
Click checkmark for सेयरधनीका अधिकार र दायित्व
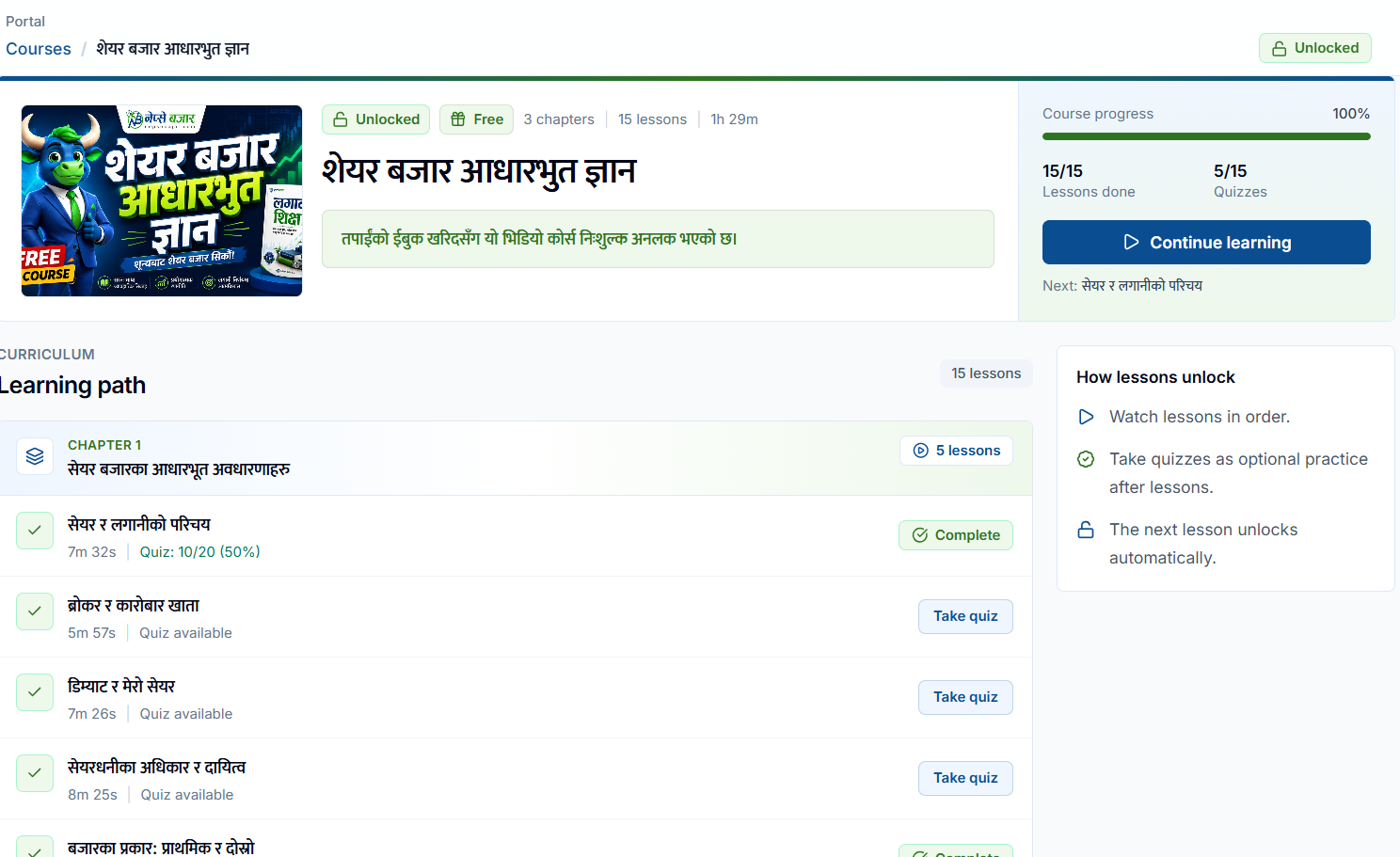(x=35, y=772)
